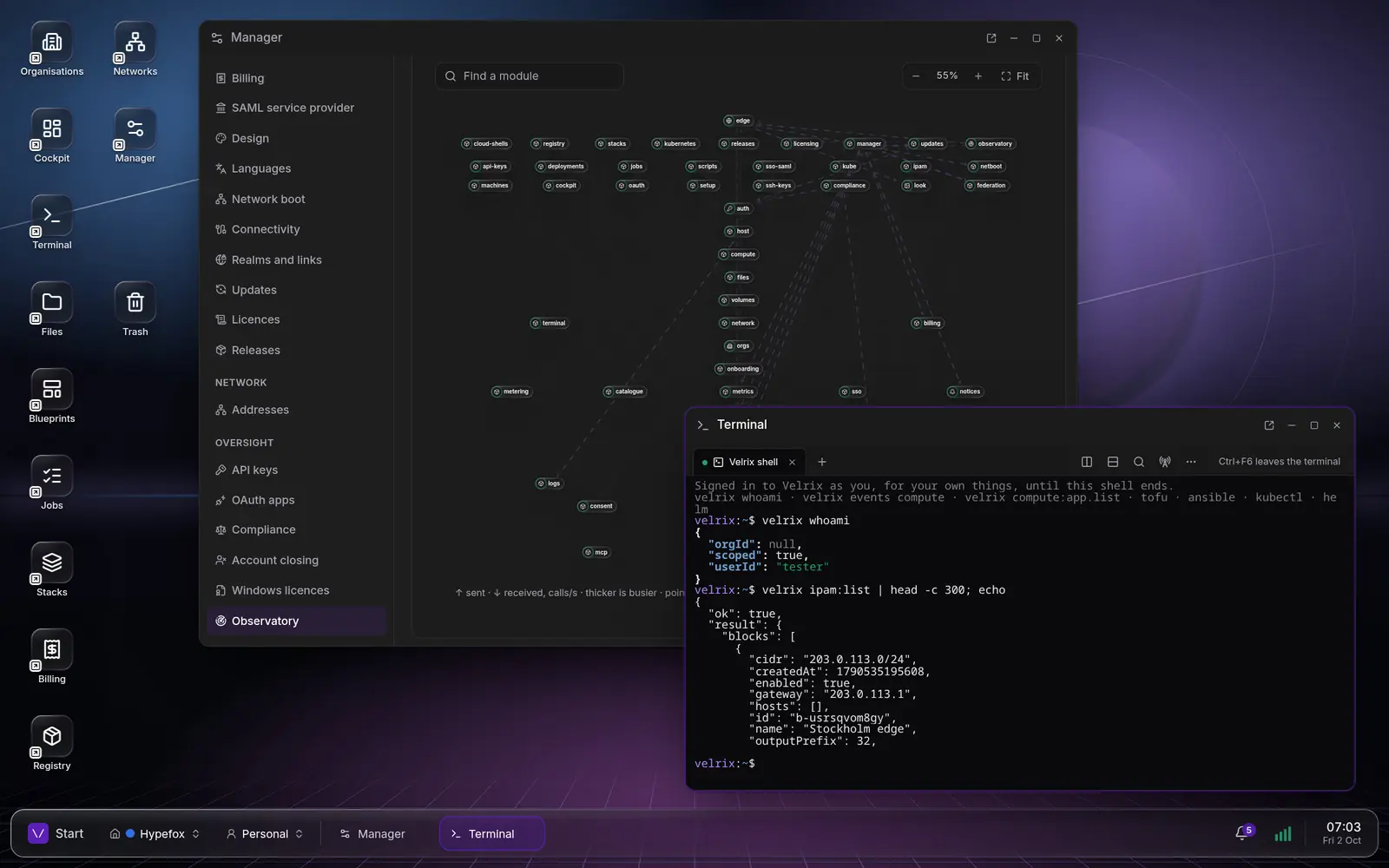Click the Fit view button
1389x868 pixels.
(1015, 76)
